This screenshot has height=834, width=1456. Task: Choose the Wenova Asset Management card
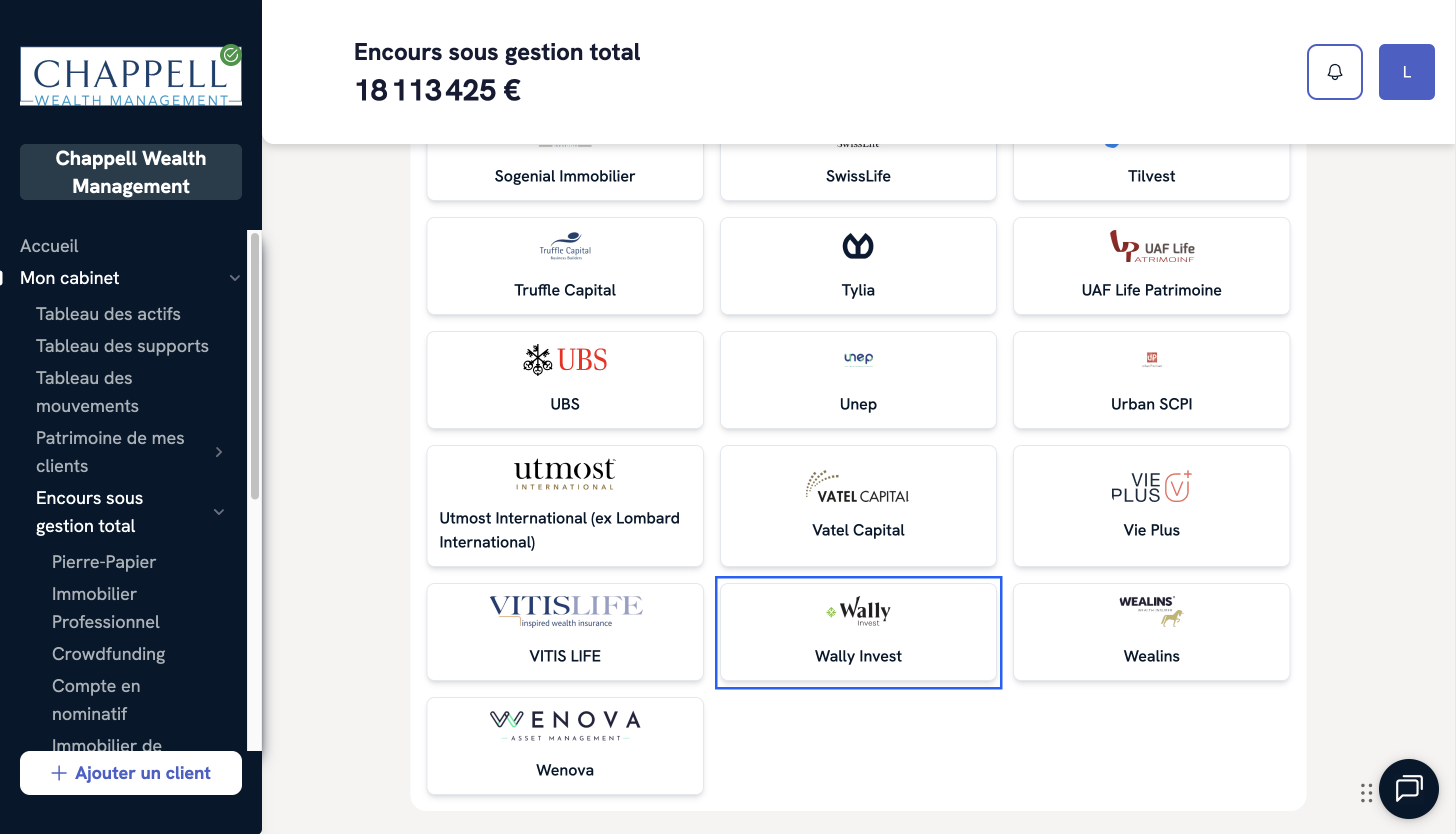565,745
